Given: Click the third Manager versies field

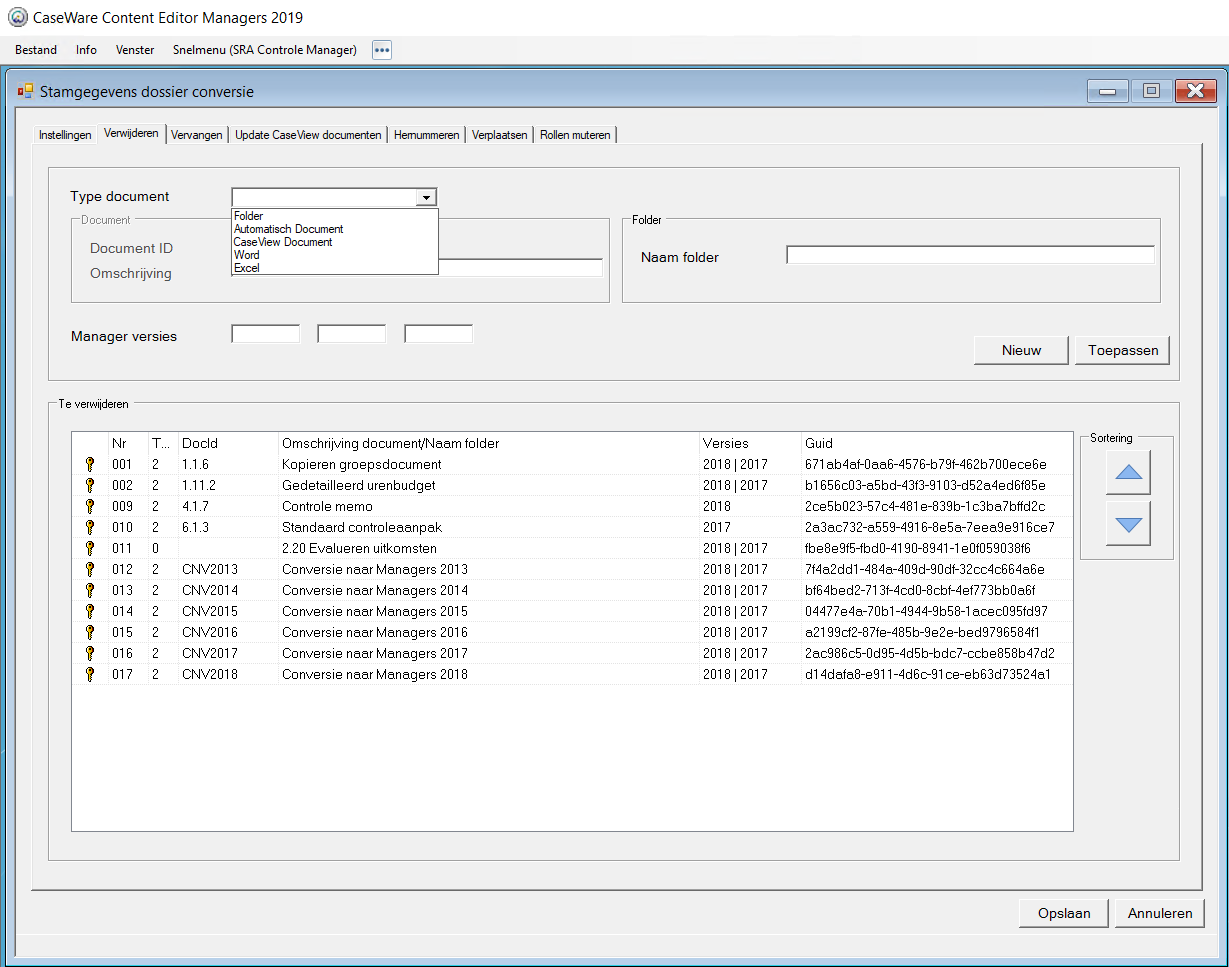Looking at the screenshot, I should tap(439, 334).
